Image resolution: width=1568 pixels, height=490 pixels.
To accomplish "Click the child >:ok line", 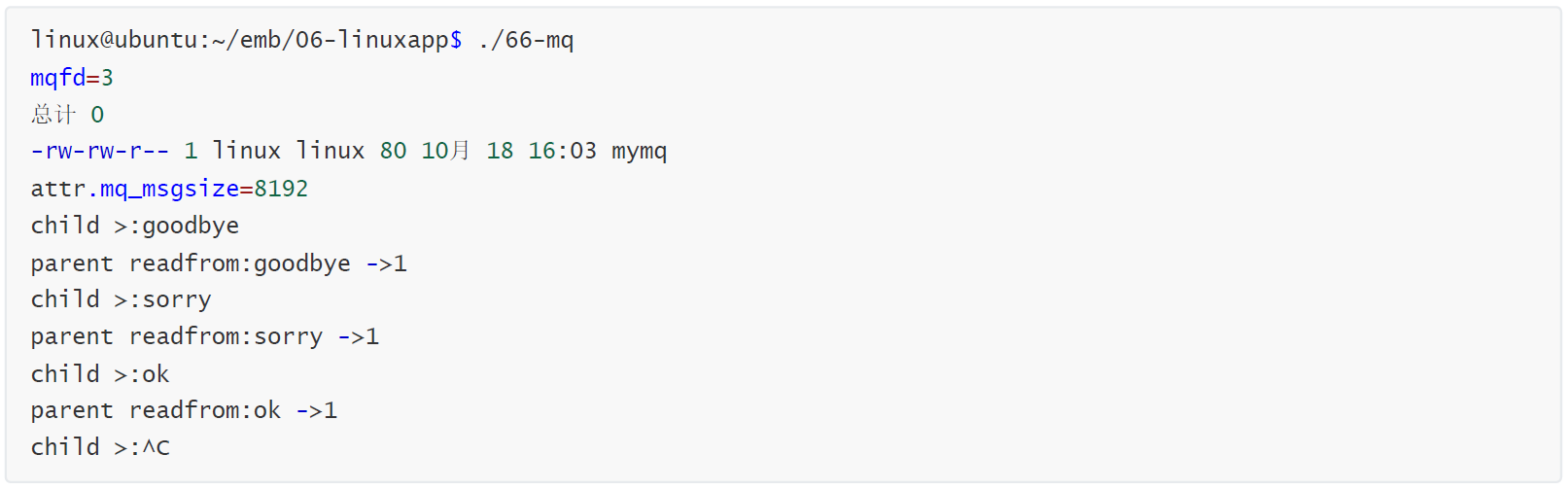I will click(99, 374).
